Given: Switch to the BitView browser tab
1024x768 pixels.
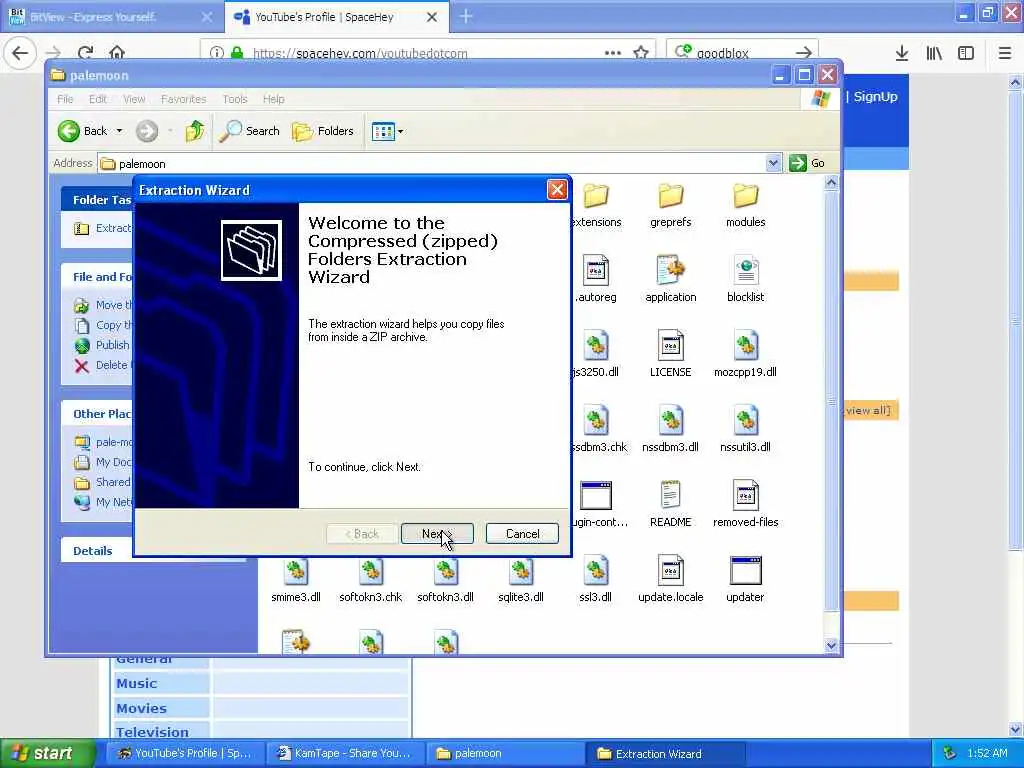Looking at the screenshot, I should tap(111, 17).
